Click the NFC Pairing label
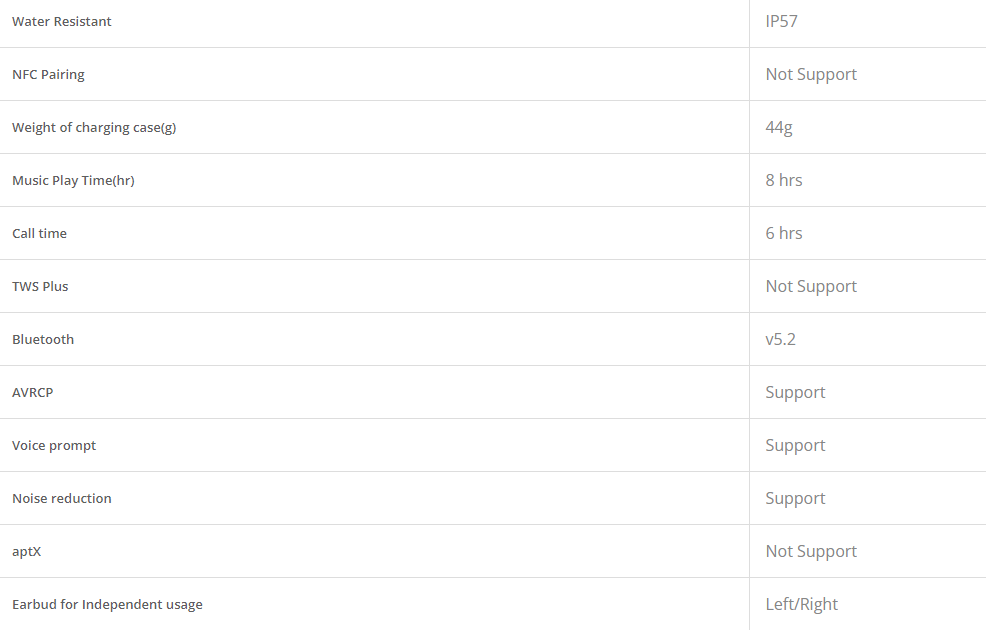The width and height of the screenshot is (986, 630). coord(48,74)
